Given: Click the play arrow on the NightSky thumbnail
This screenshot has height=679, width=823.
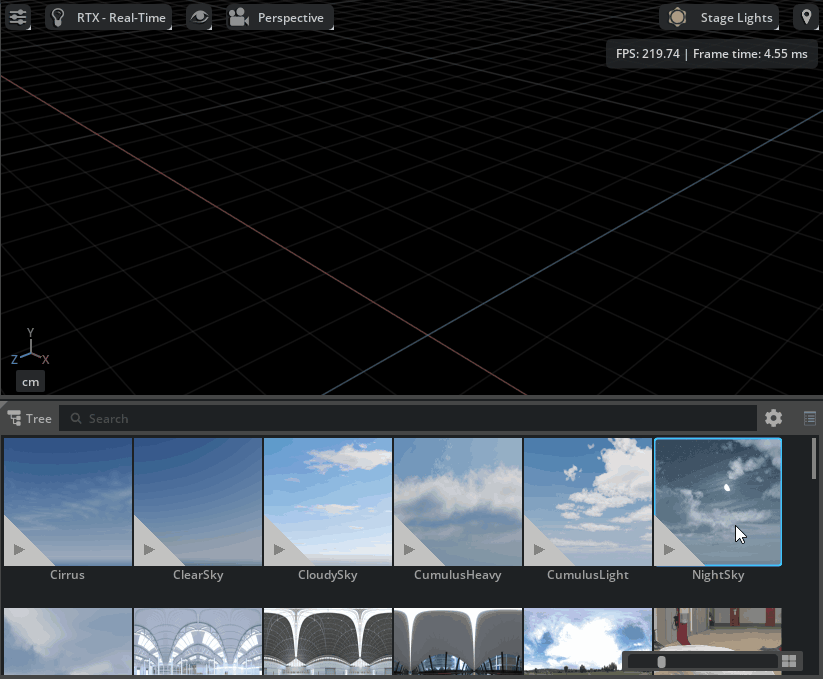Looking at the screenshot, I should [669, 549].
